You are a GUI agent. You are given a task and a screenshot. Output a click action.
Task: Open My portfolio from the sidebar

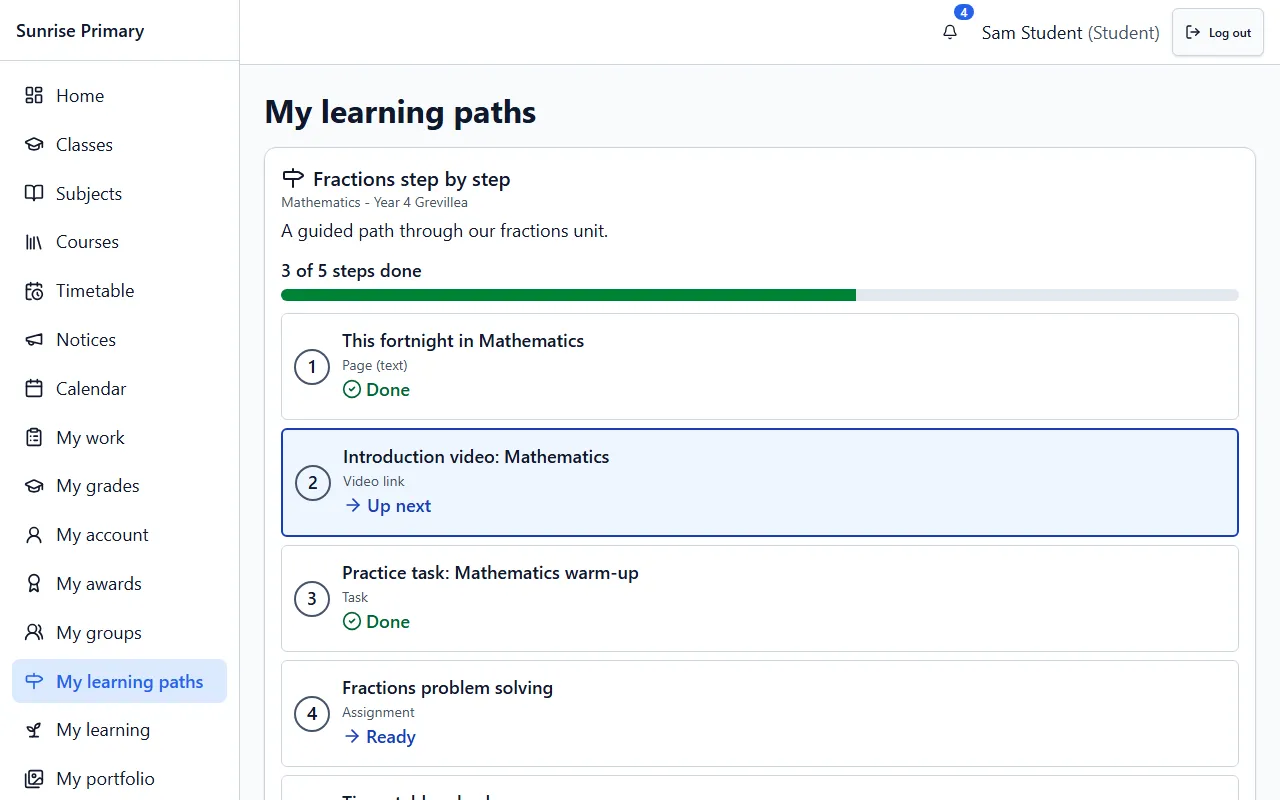[x=120, y=779]
